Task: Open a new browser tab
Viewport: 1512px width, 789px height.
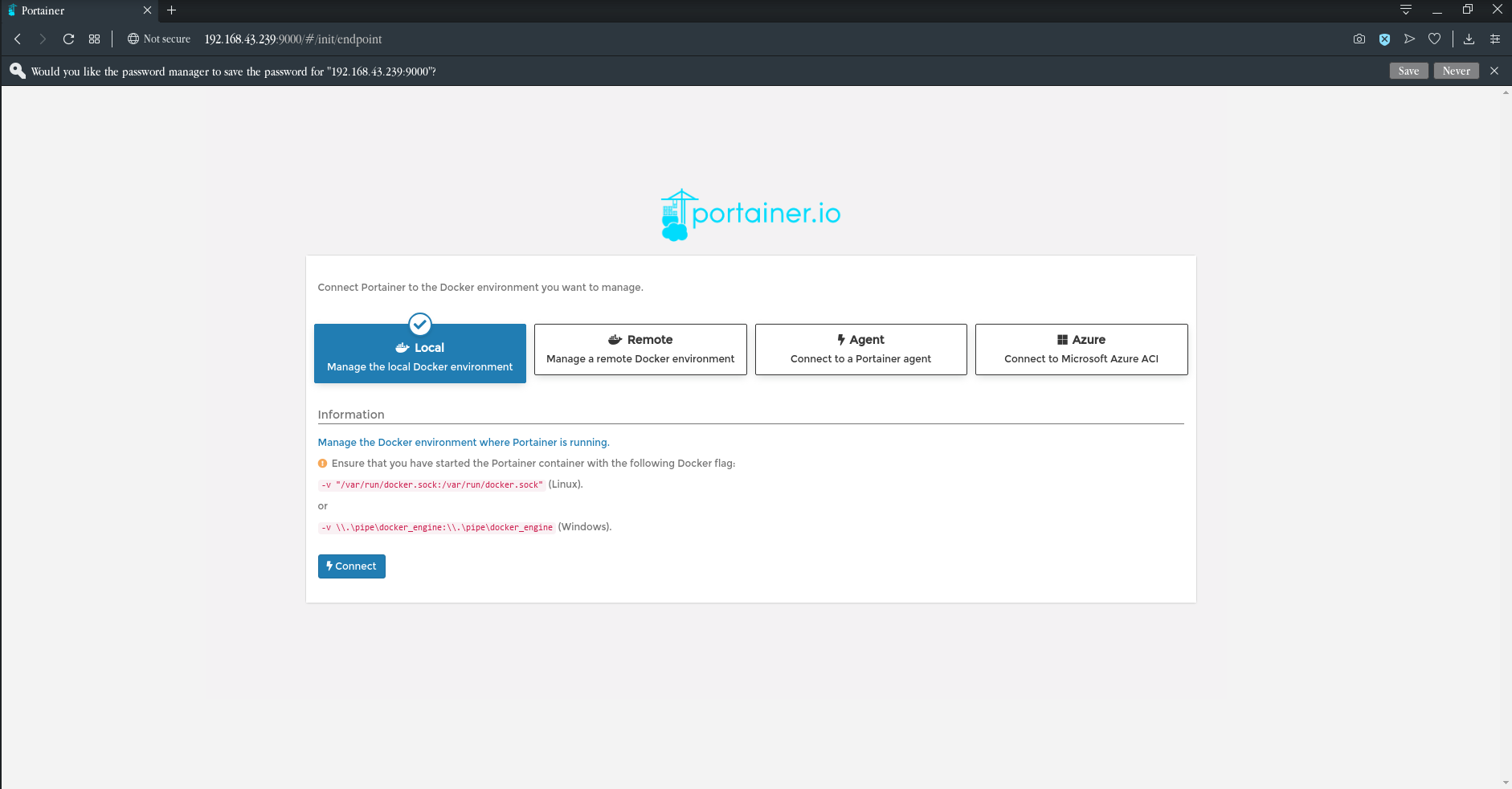Action: pyautogui.click(x=171, y=10)
